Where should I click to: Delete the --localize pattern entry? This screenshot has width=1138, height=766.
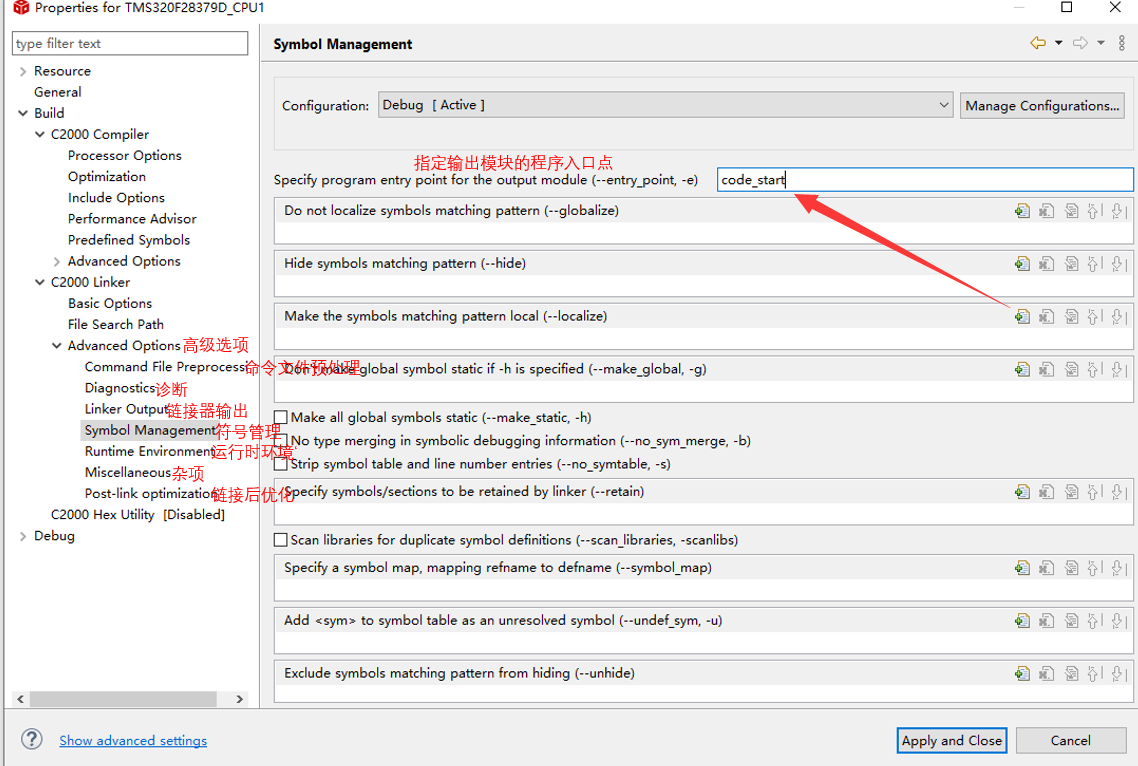1047,317
